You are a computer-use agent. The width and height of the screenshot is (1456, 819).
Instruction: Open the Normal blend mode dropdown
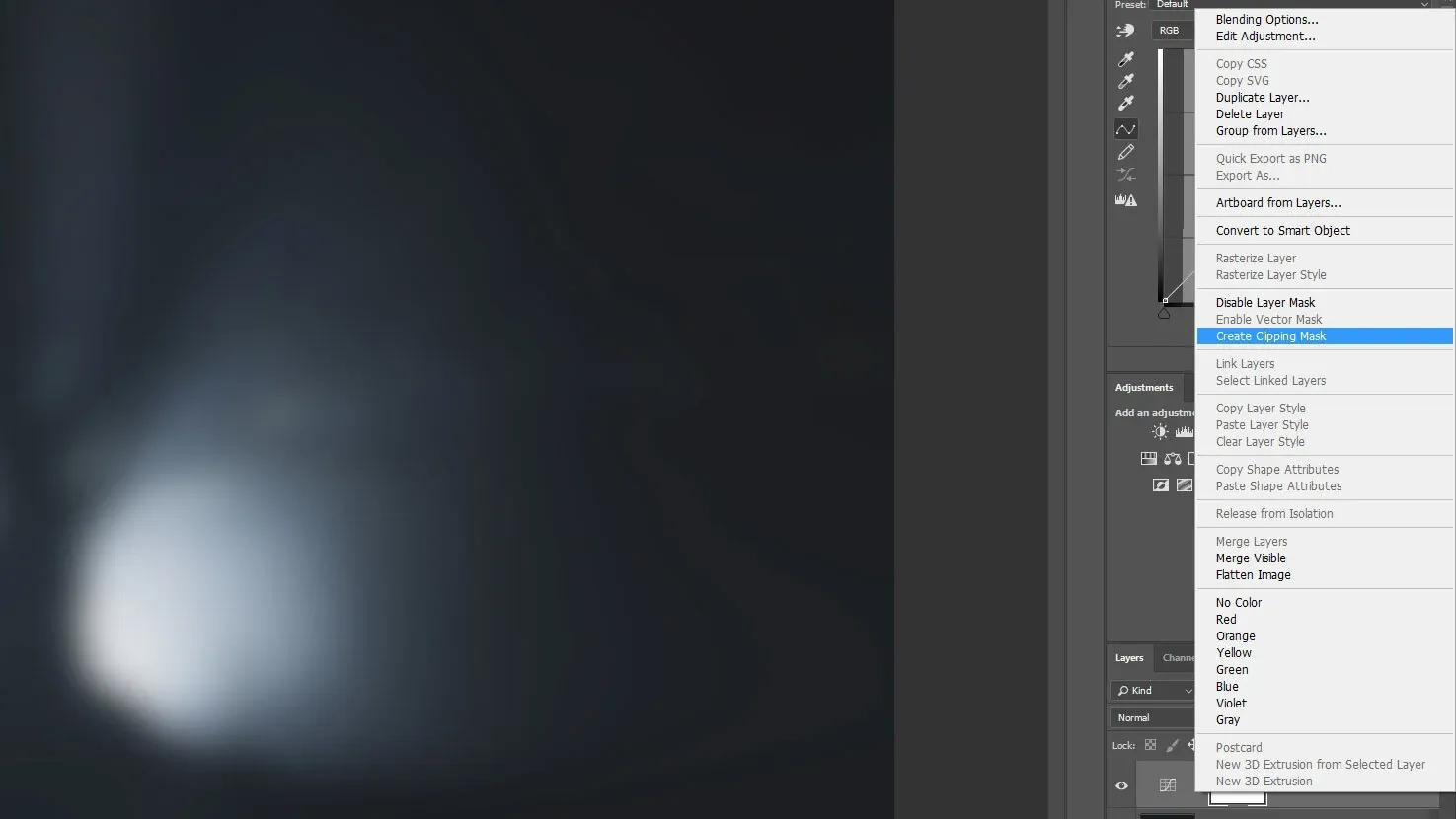coord(1151,717)
